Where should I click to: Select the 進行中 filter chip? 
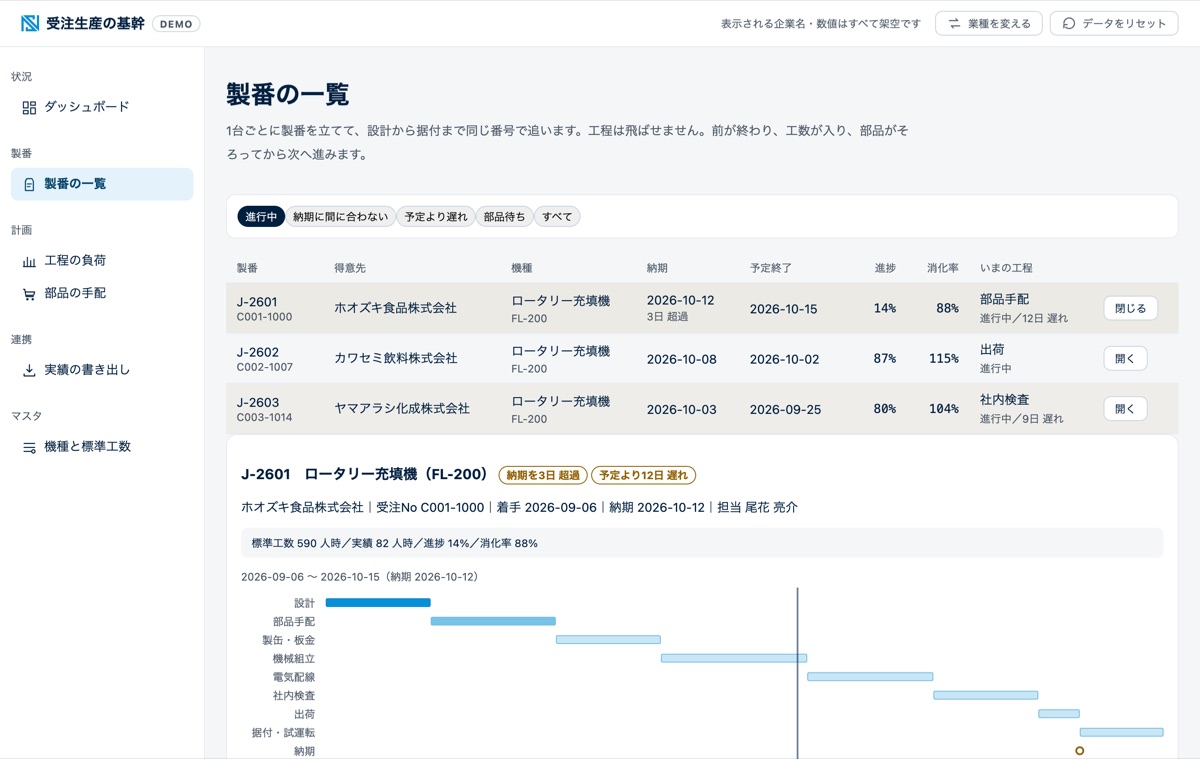pyautogui.click(x=261, y=216)
